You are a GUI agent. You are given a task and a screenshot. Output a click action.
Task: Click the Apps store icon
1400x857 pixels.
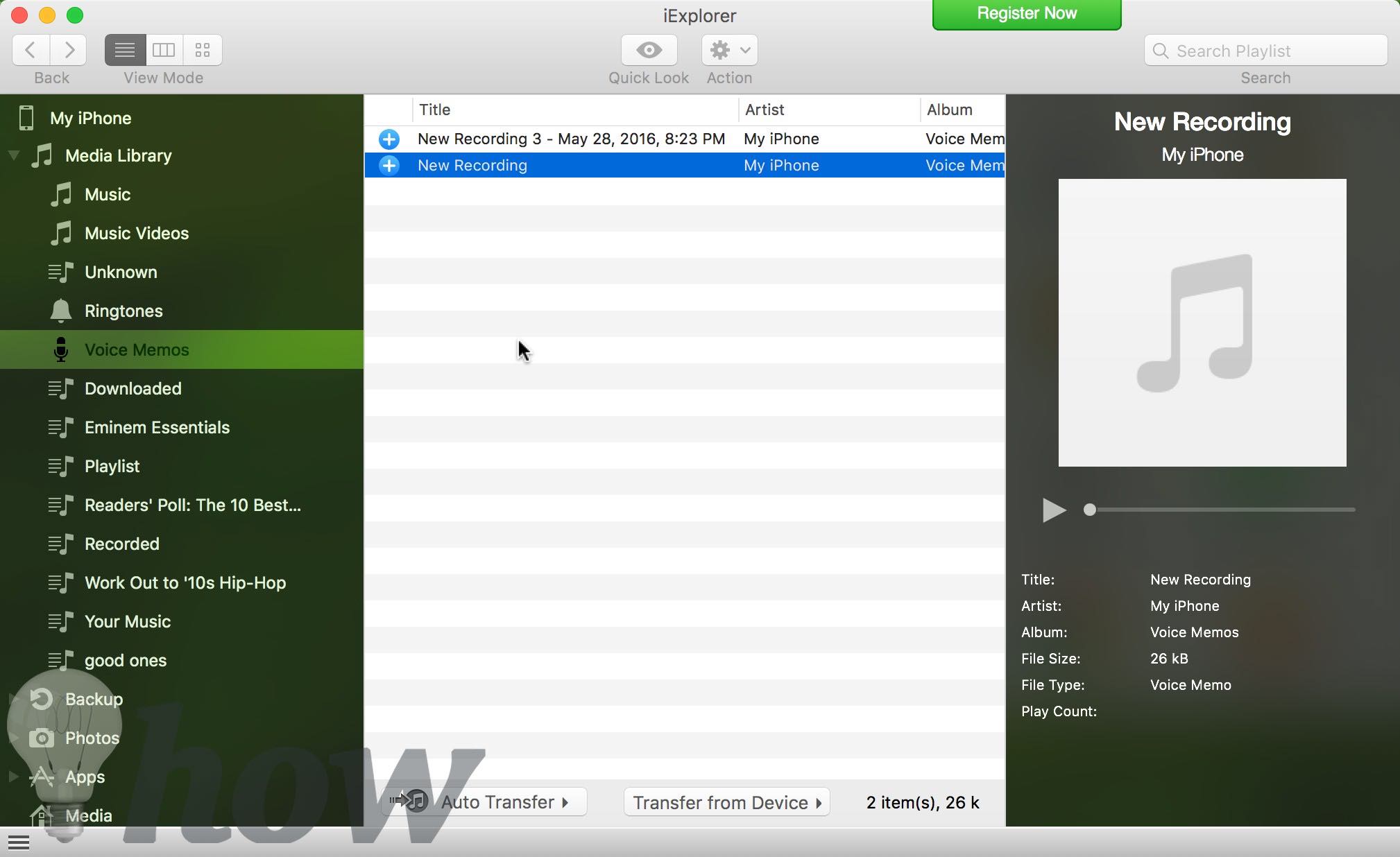[x=42, y=777]
